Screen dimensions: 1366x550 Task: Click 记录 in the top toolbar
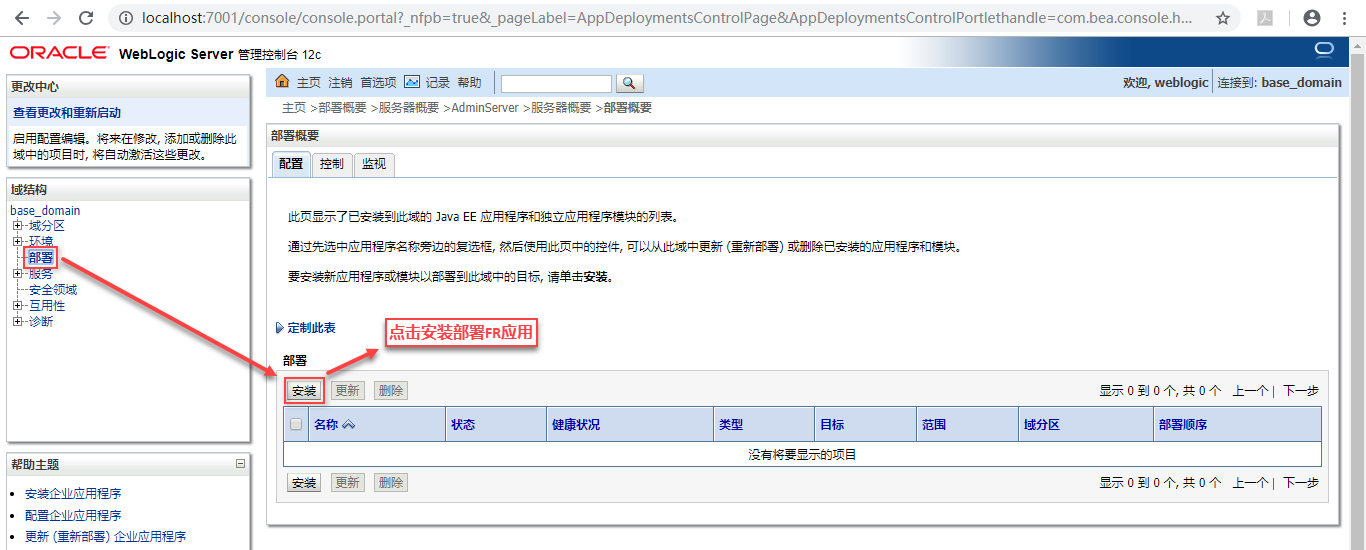click(x=438, y=83)
